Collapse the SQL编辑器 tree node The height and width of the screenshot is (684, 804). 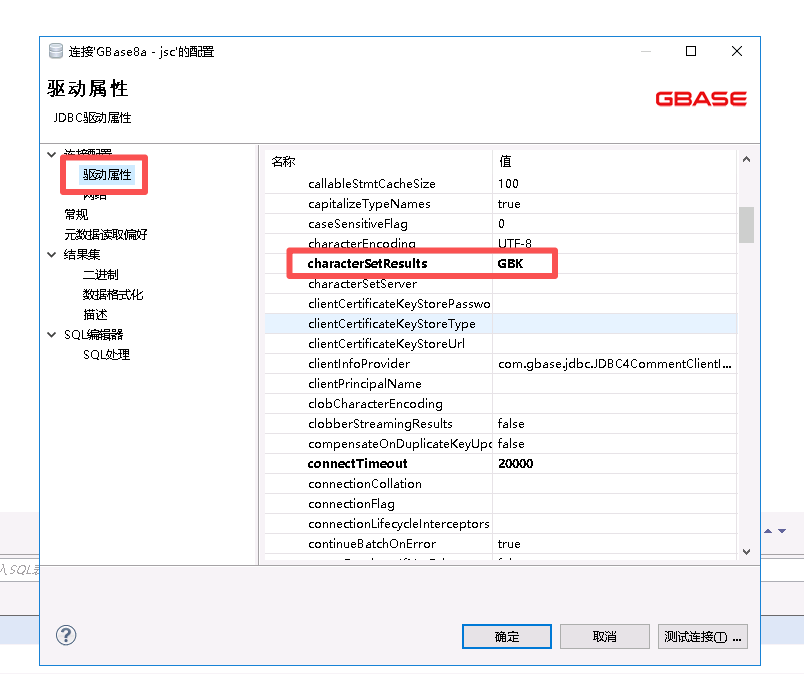(51, 335)
